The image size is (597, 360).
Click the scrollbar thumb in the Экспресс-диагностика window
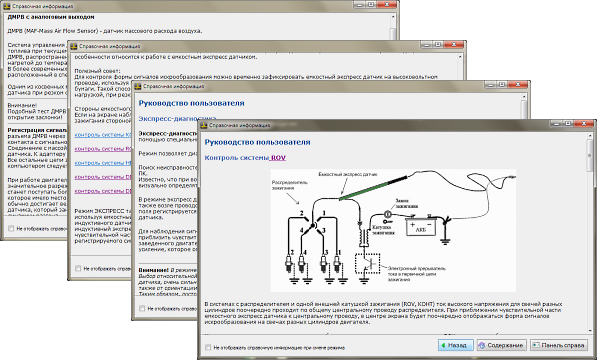pyautogui.click(x=524, y=109)
